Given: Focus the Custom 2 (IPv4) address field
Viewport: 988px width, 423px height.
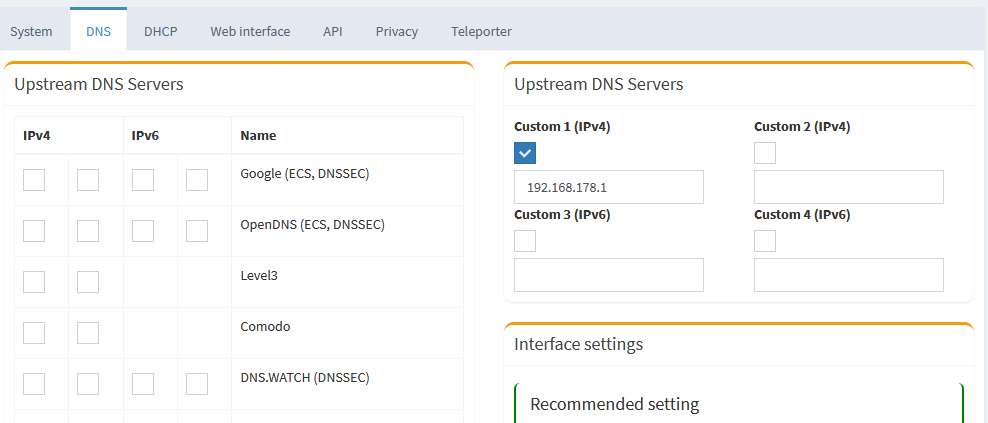Looking at the screenshot, I should 848,187.
